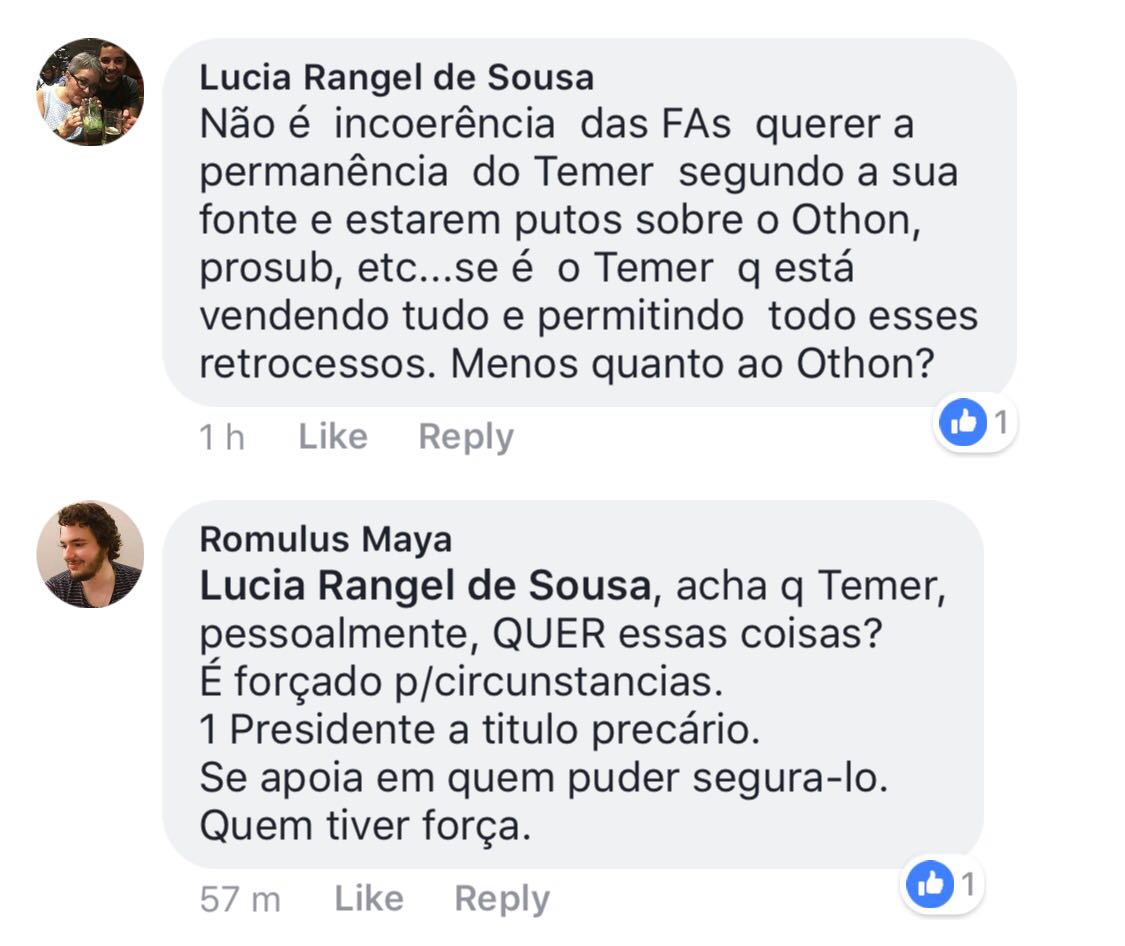1125x946 pixels.
Task: Reply to Lucia Rangel de Sousa's comment
Action: (466, 437)
